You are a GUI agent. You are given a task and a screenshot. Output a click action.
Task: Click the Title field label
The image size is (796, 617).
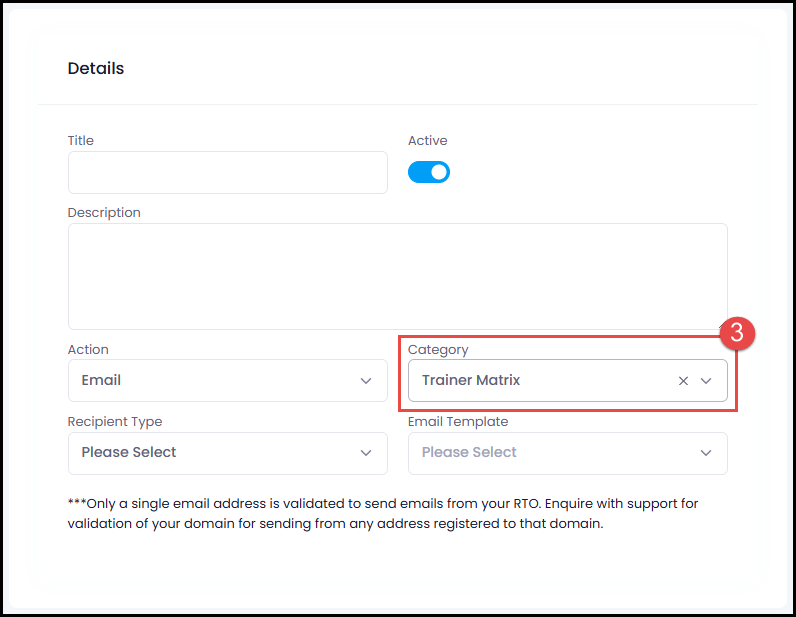81,141
